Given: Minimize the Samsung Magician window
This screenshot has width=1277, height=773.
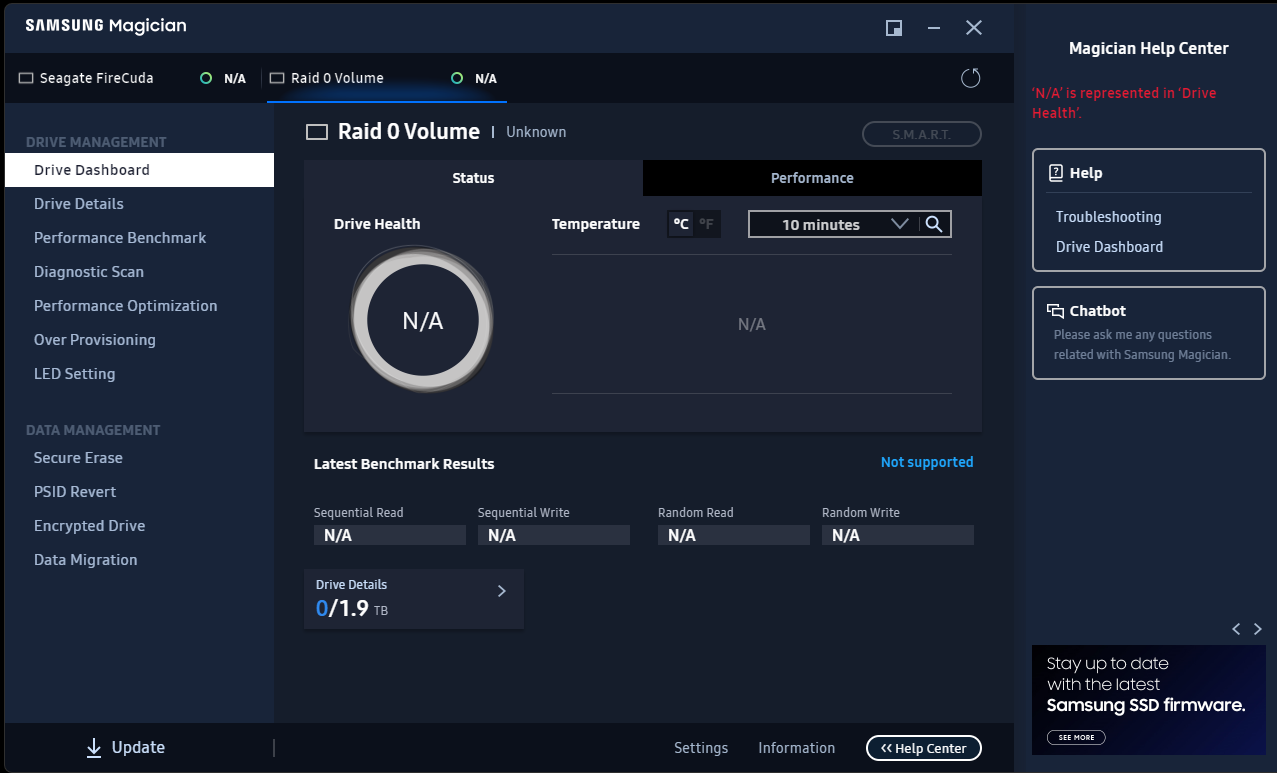Looking at the screenshot, I should pos(934,28).
